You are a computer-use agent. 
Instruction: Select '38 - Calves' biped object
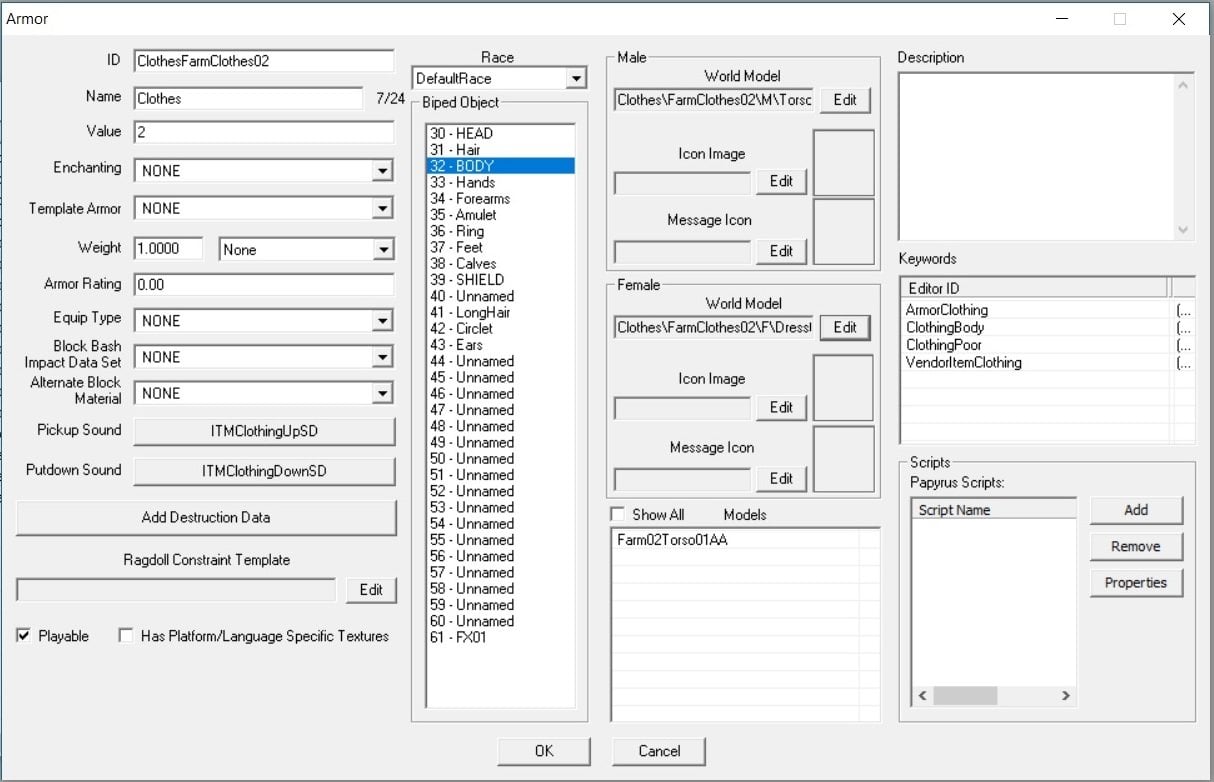pos(500,263)
